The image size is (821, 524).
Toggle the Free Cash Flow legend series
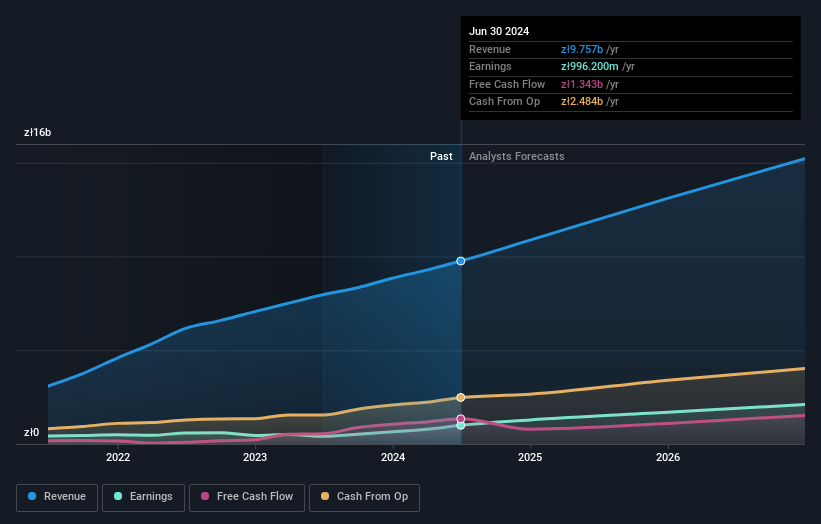click(x=247, y=497)
